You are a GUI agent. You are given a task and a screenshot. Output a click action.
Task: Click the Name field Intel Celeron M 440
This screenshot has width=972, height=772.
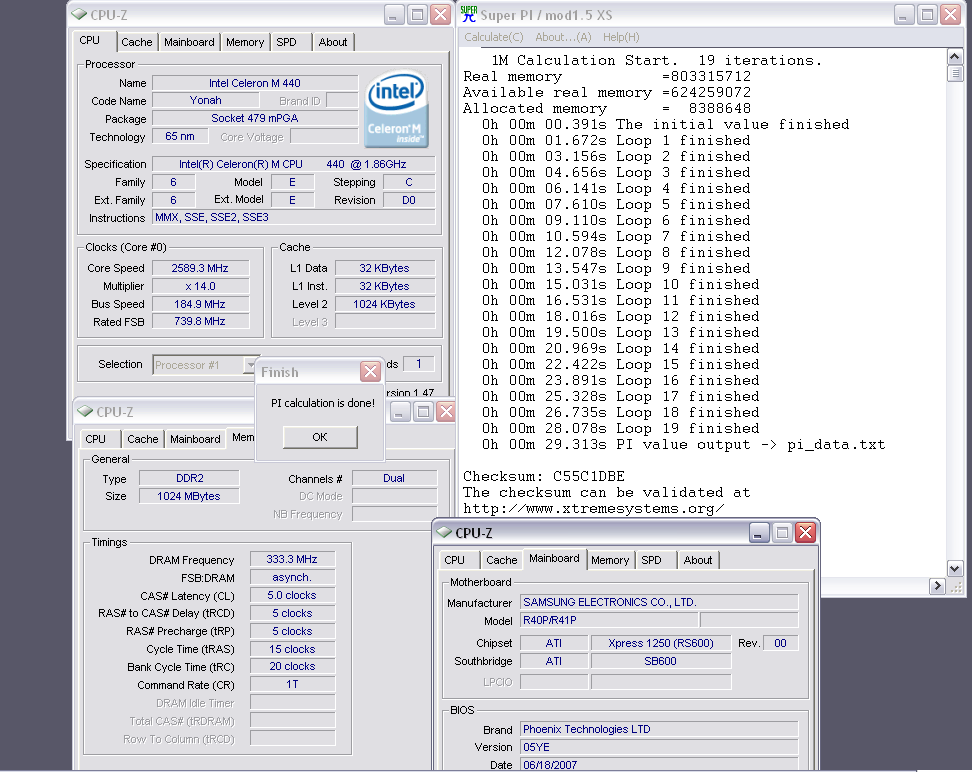pyautogui.click(x=255, y=83)
